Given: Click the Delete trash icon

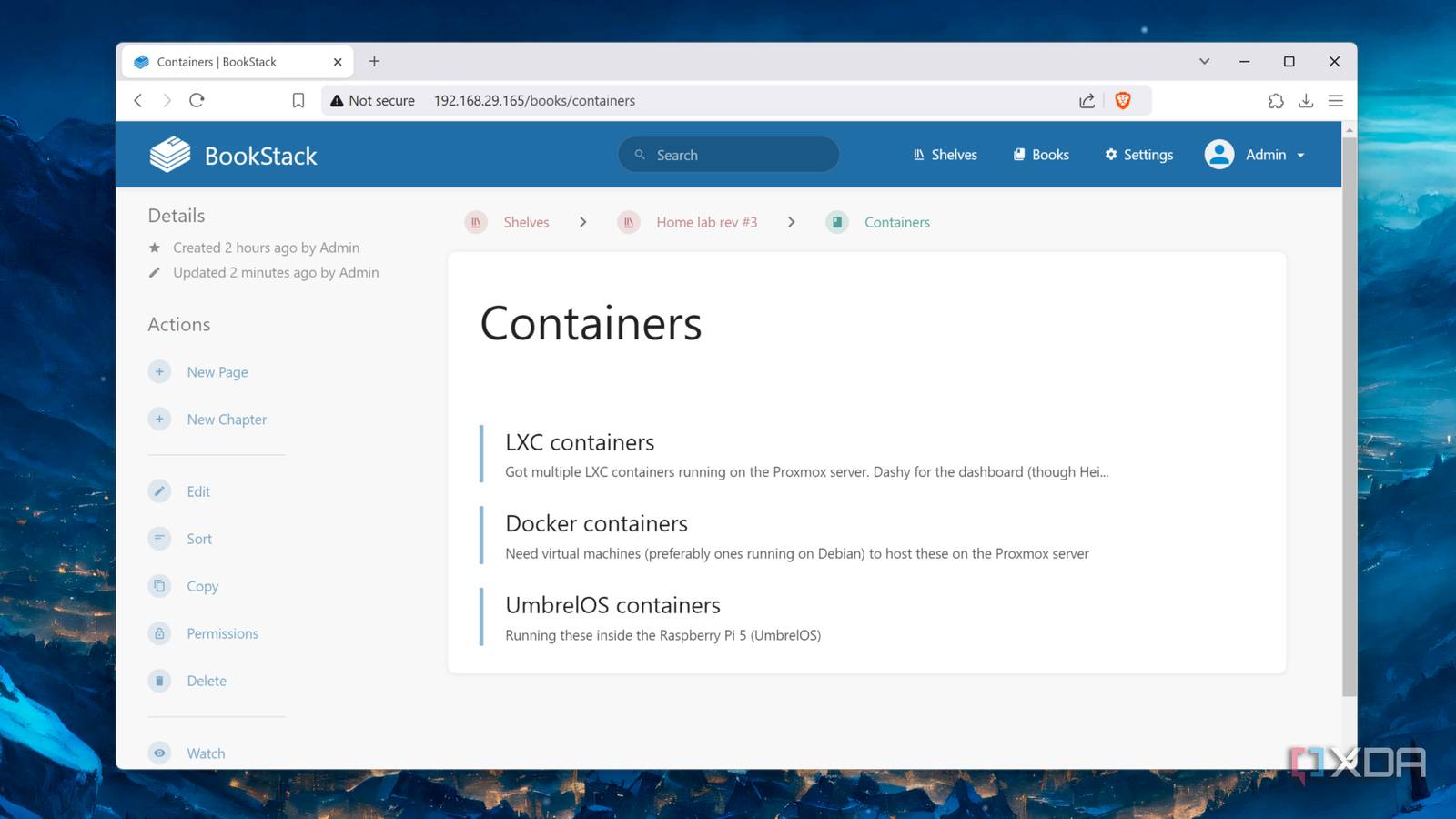Looking at the screenshot, I should coord(159,680).
